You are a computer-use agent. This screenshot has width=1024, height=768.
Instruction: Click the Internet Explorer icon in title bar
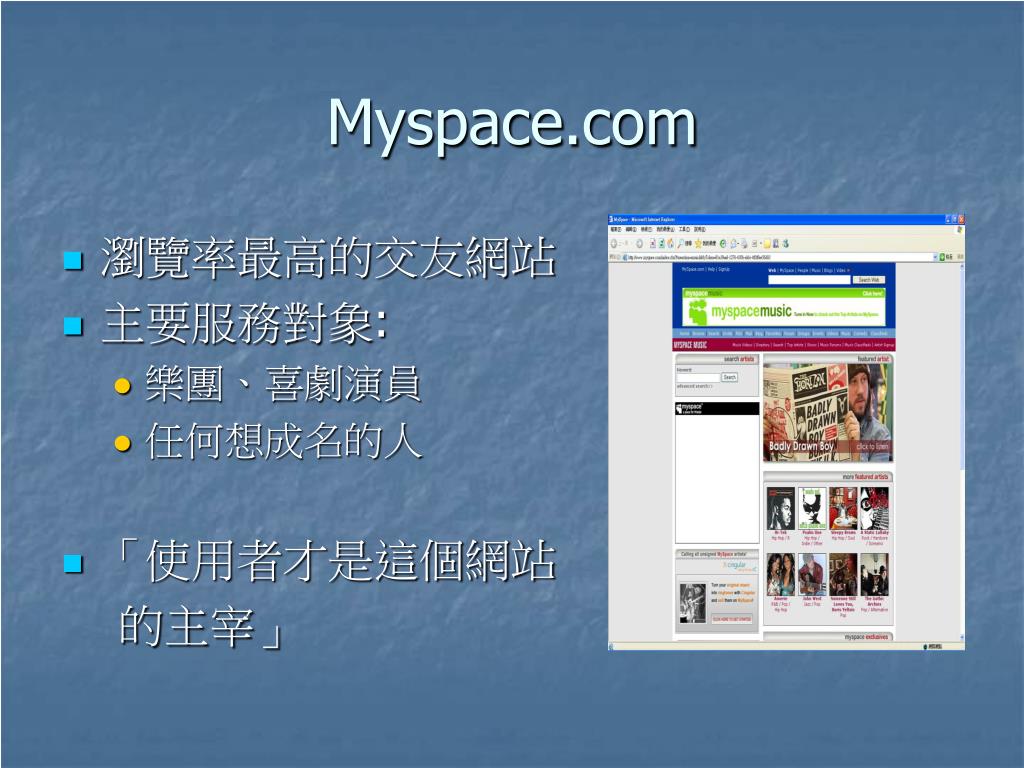point(611,219)
